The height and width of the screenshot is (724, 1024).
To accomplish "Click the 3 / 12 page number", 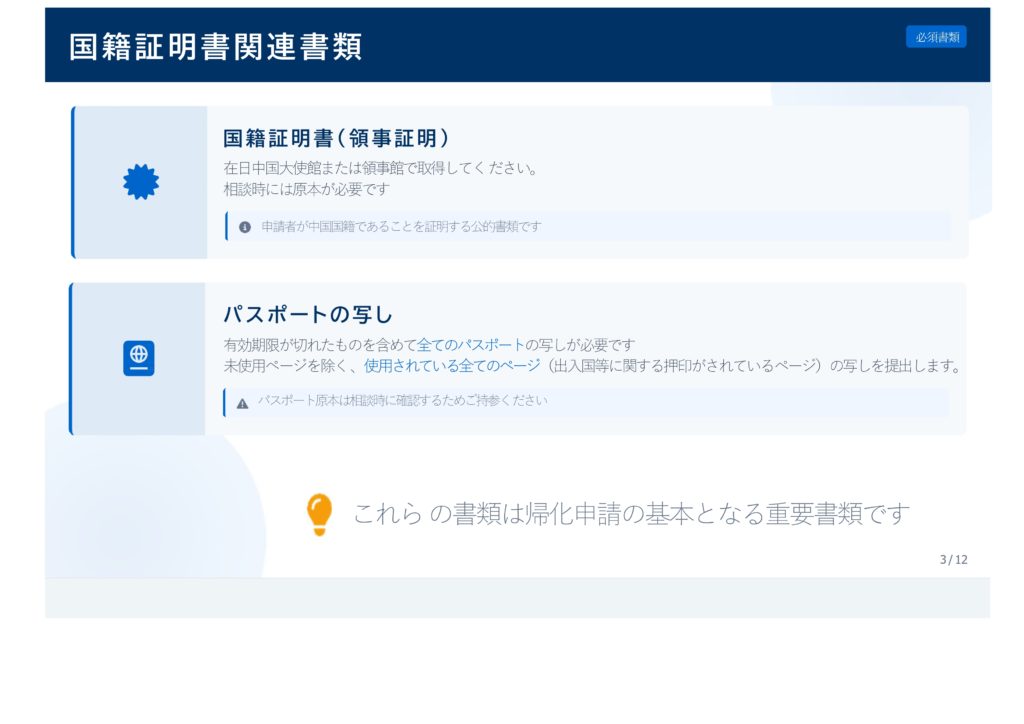I will (x=953, y=560).
